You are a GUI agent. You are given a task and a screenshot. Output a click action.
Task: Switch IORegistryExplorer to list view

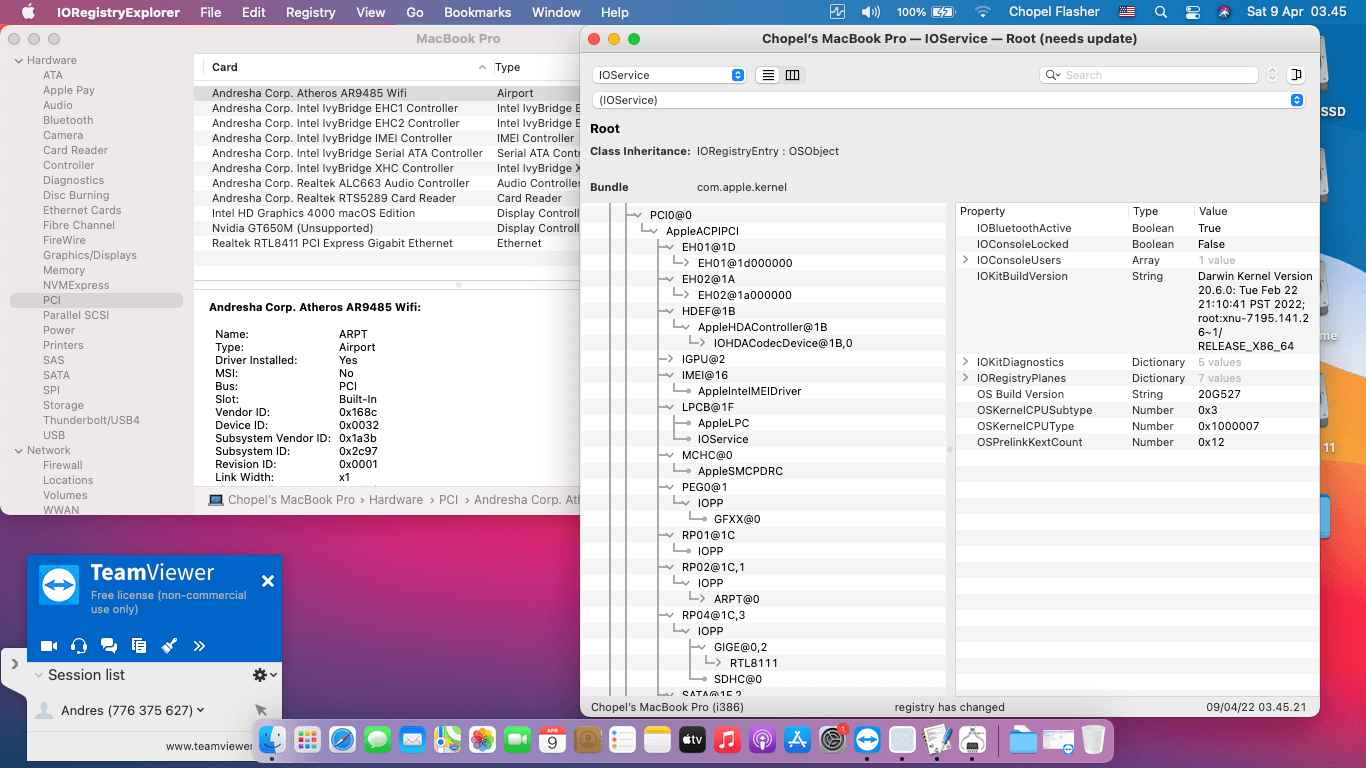[768, 75]
